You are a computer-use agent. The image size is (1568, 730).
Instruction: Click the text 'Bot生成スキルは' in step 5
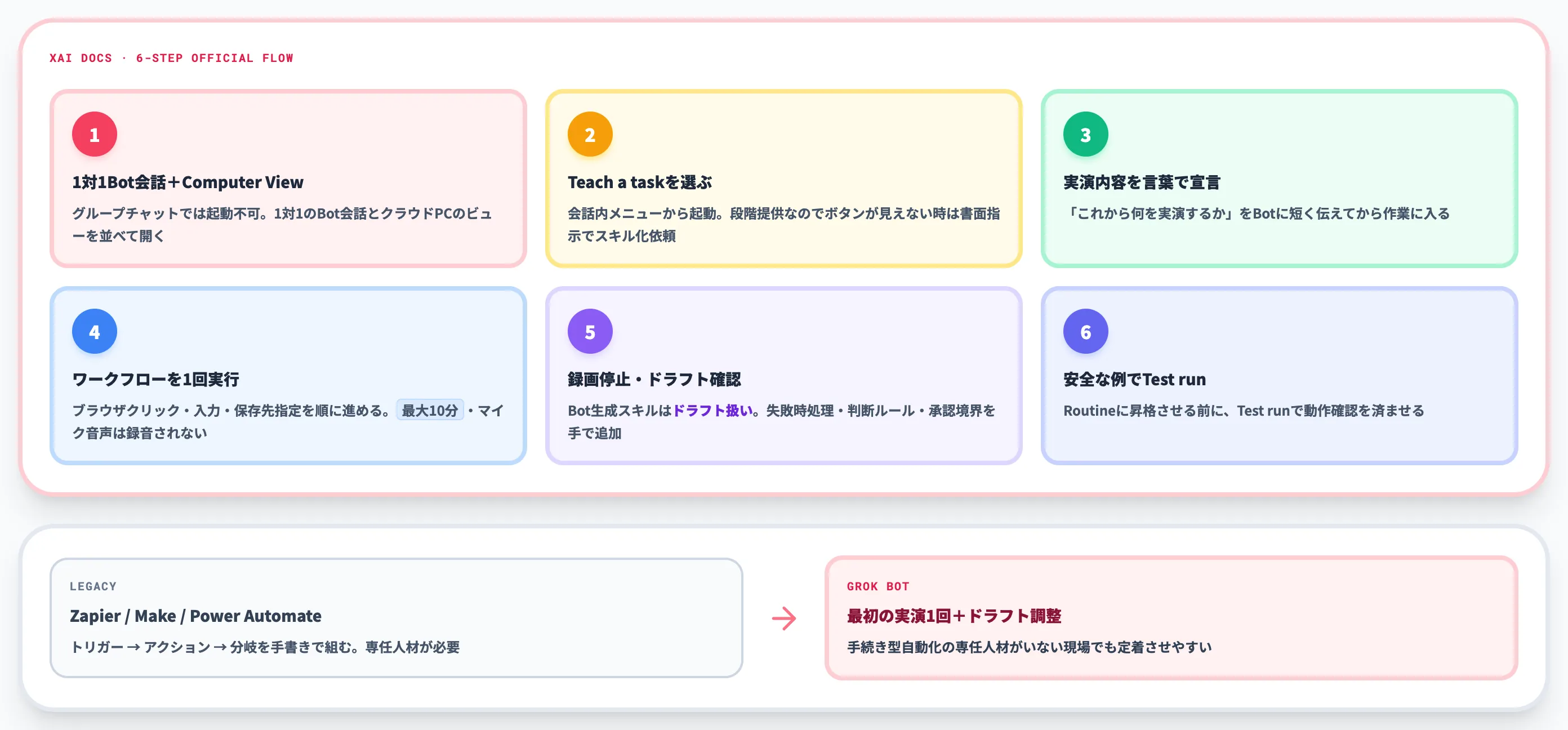tap(620, 411)
